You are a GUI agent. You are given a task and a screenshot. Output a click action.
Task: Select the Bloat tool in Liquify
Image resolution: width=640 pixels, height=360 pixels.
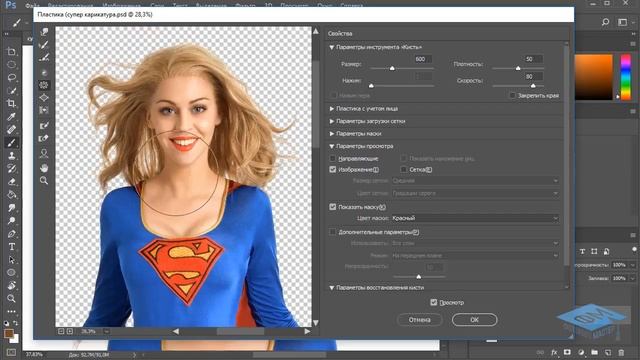tap(44, 98)
